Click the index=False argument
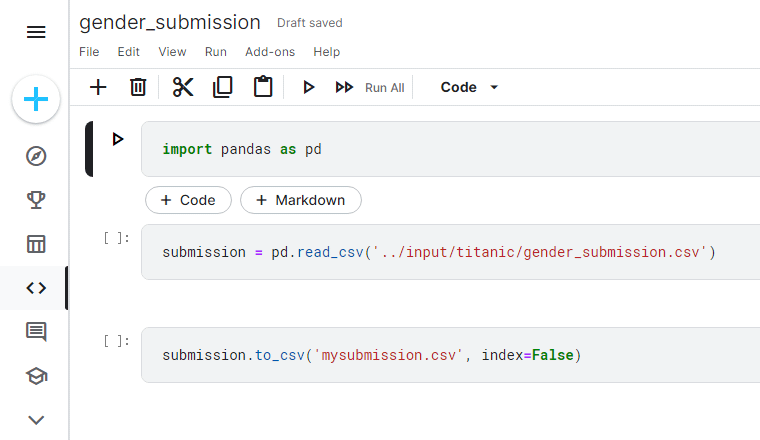This screenshot has width=760, height=440. [x=527, y=355]
